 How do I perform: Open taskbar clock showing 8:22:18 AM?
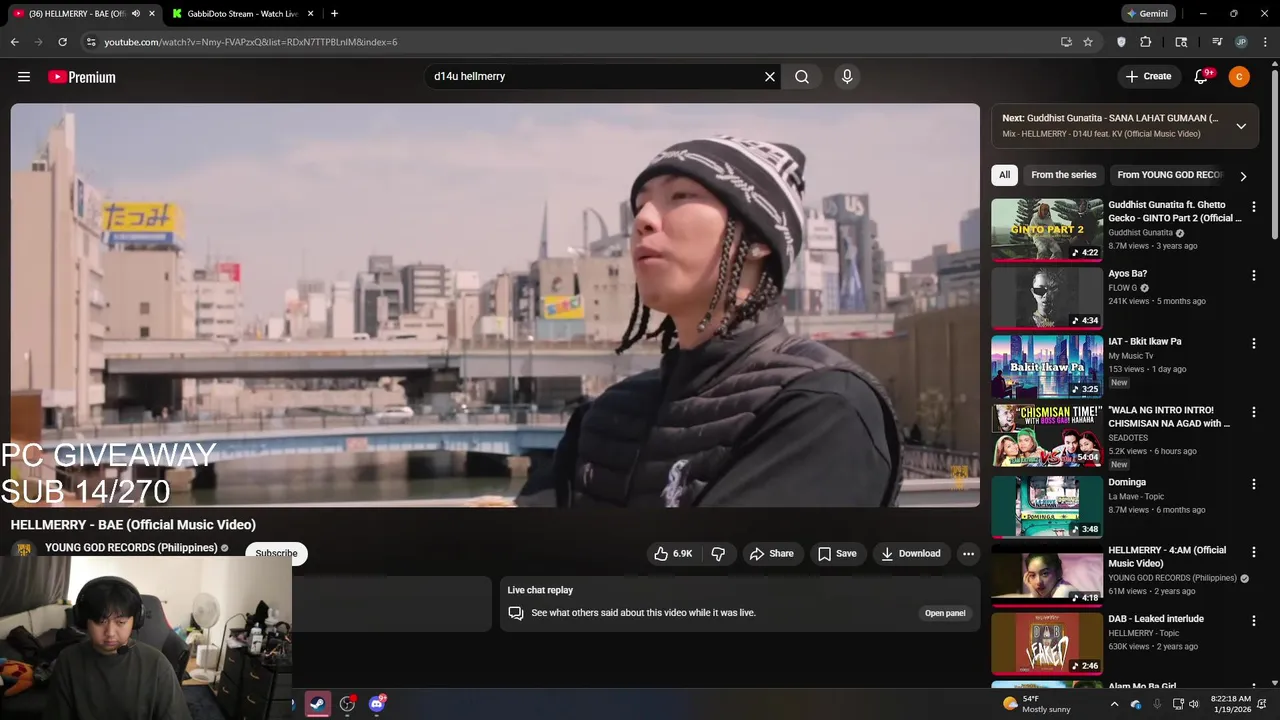pos(1230,704)
